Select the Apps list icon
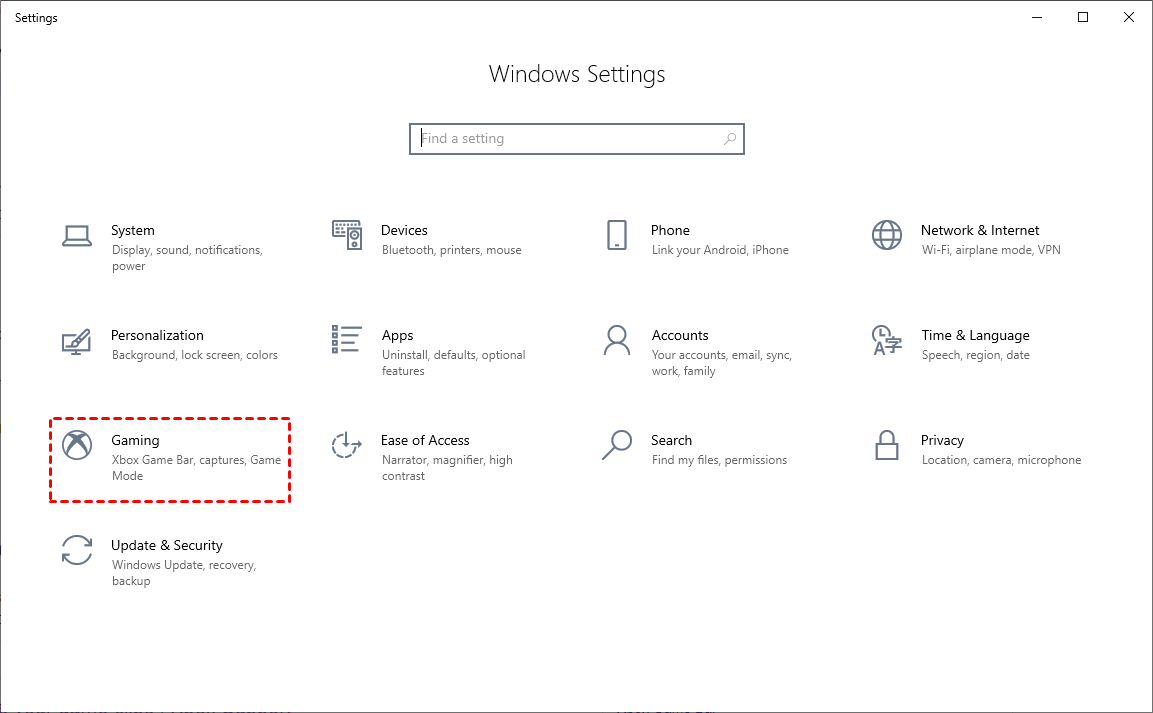The height and width of the screenshot is (713, 1153). point(346,341)
